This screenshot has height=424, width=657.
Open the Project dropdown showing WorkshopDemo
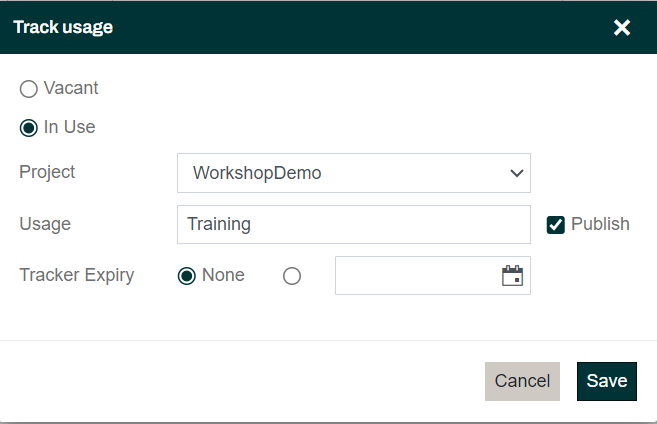340,173
